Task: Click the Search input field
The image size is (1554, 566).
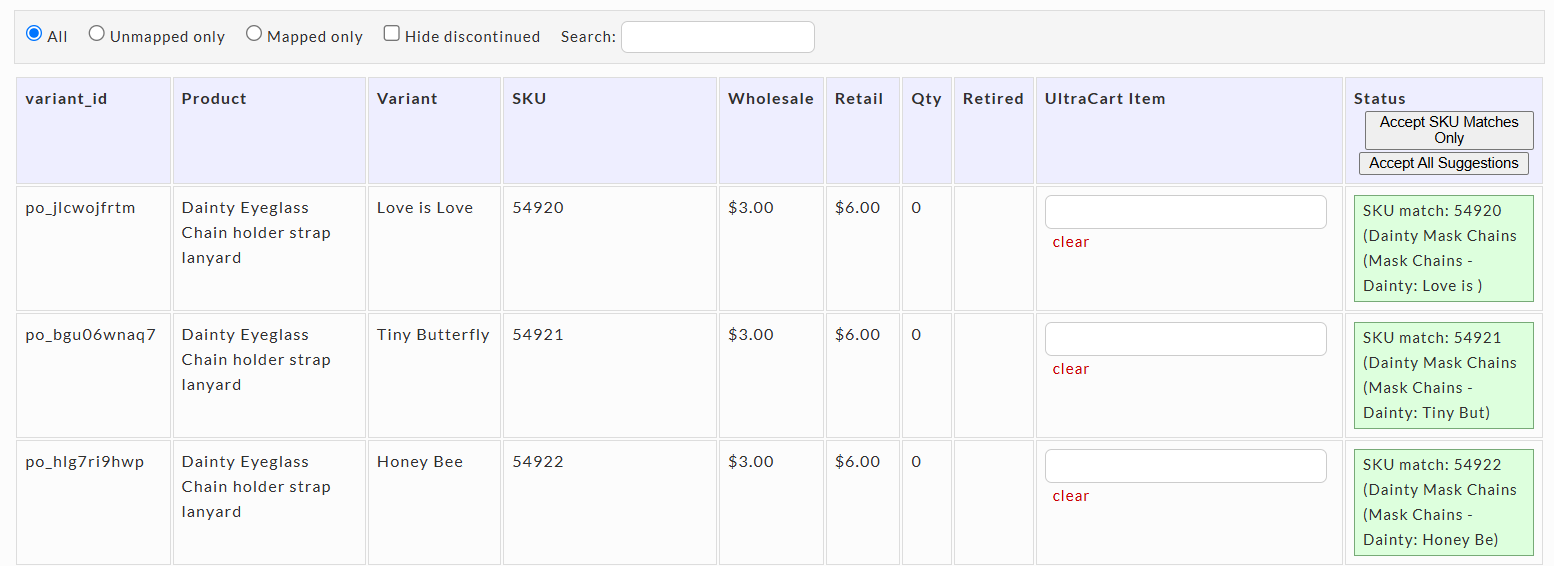Action: (718, 37)
